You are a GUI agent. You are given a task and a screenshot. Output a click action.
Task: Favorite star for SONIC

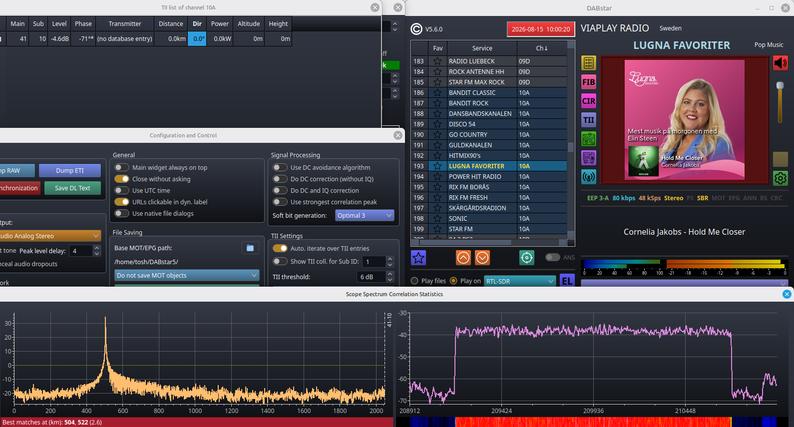437,219
